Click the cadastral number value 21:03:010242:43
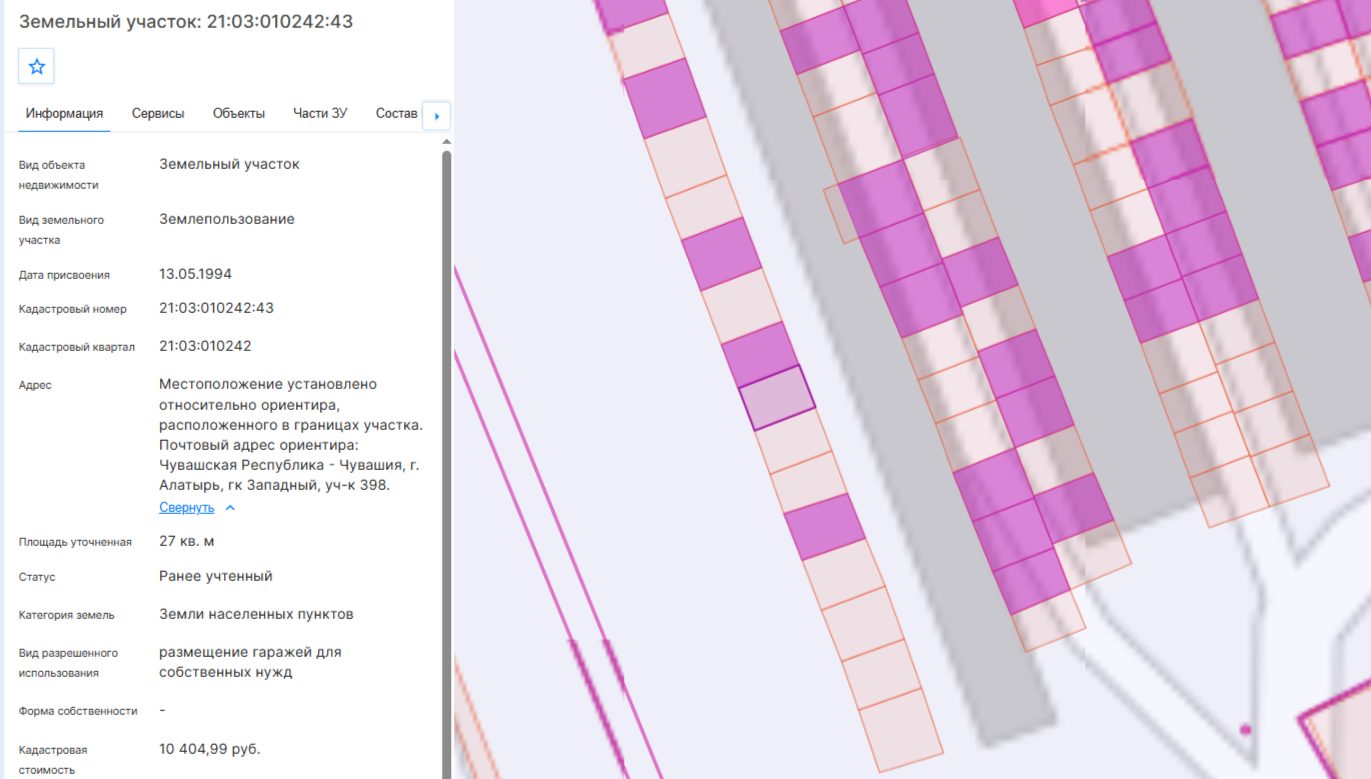Image resolution: width=1371 pixels, height=779 pixels. 216,308
